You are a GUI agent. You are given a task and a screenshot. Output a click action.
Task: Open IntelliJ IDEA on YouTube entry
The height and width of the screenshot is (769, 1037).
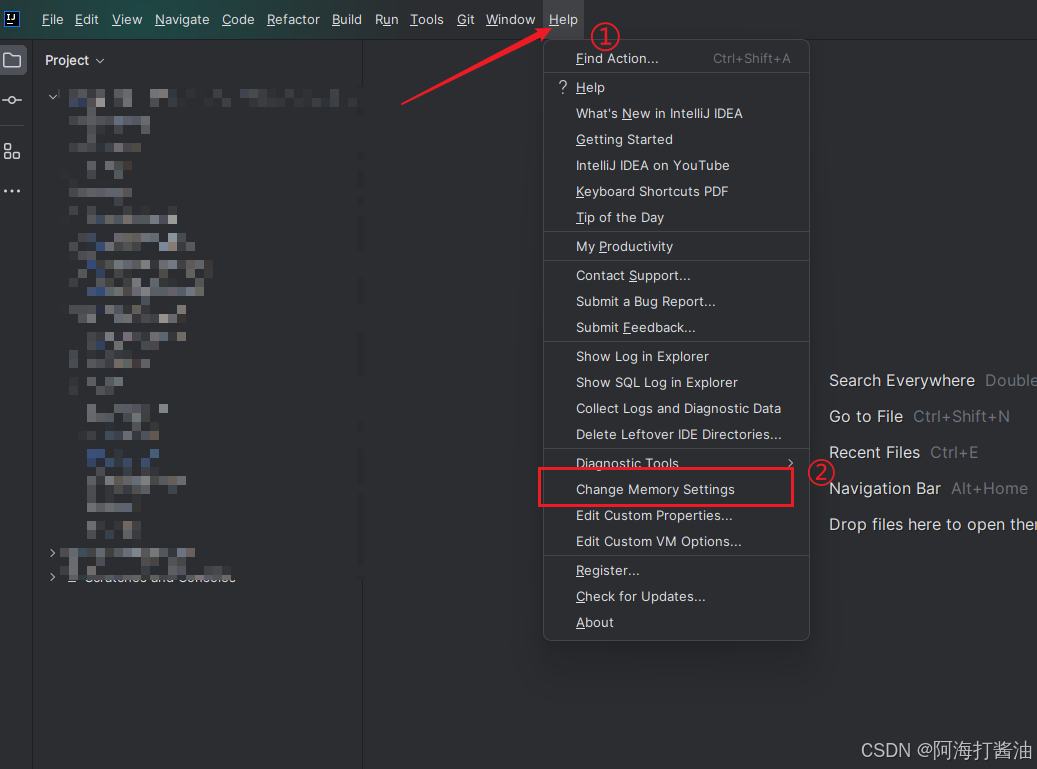pyautogui.click(x=676, y=165)
